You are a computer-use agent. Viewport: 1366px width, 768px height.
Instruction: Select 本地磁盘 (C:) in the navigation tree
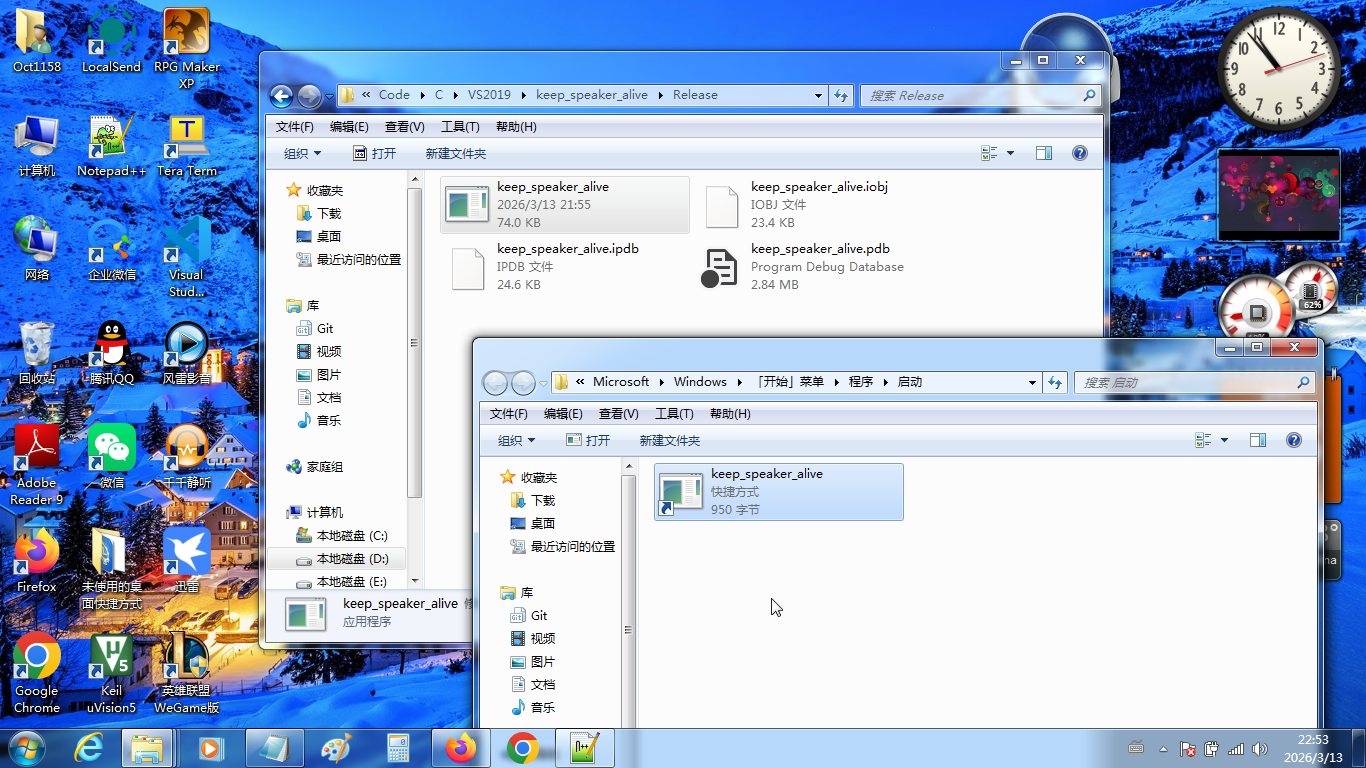point(351,536)
